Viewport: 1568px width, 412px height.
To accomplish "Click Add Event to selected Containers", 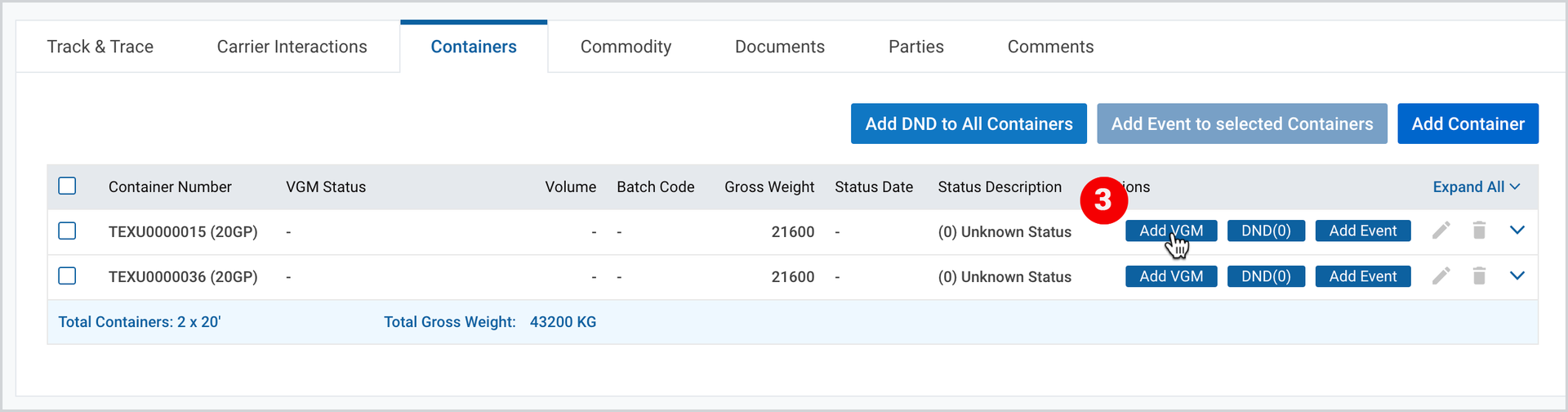I will pos(1242,123).
